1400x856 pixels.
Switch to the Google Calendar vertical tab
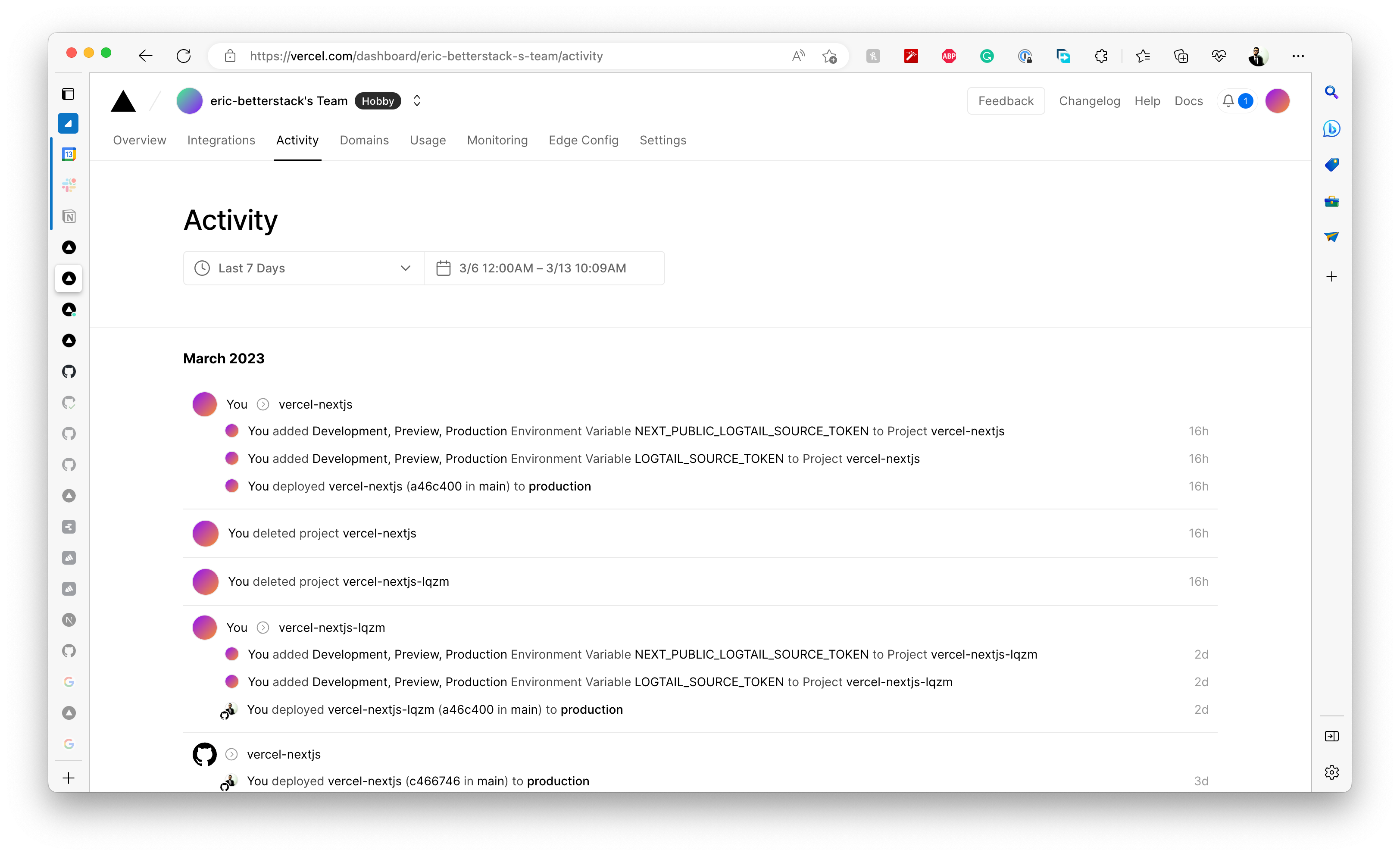(x=69, y=154)
